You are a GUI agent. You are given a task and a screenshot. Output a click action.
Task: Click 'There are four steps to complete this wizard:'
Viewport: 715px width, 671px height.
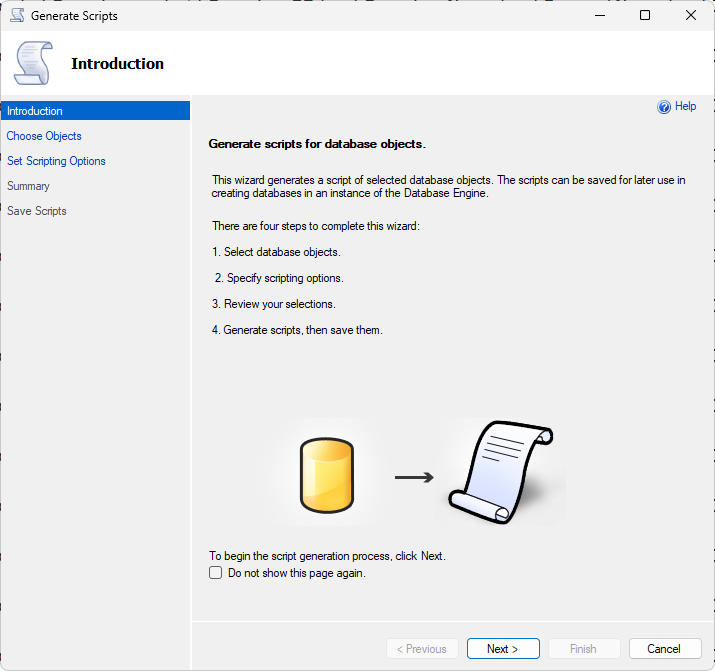[316, 226]
